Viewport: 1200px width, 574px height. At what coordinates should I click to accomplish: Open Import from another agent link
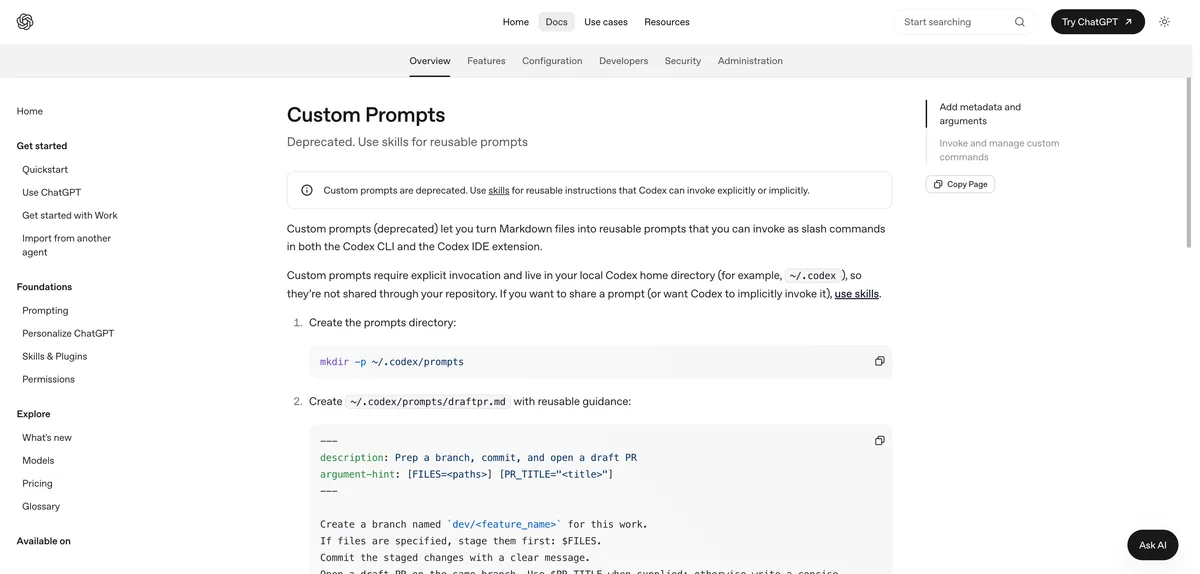tap(67, 245)
